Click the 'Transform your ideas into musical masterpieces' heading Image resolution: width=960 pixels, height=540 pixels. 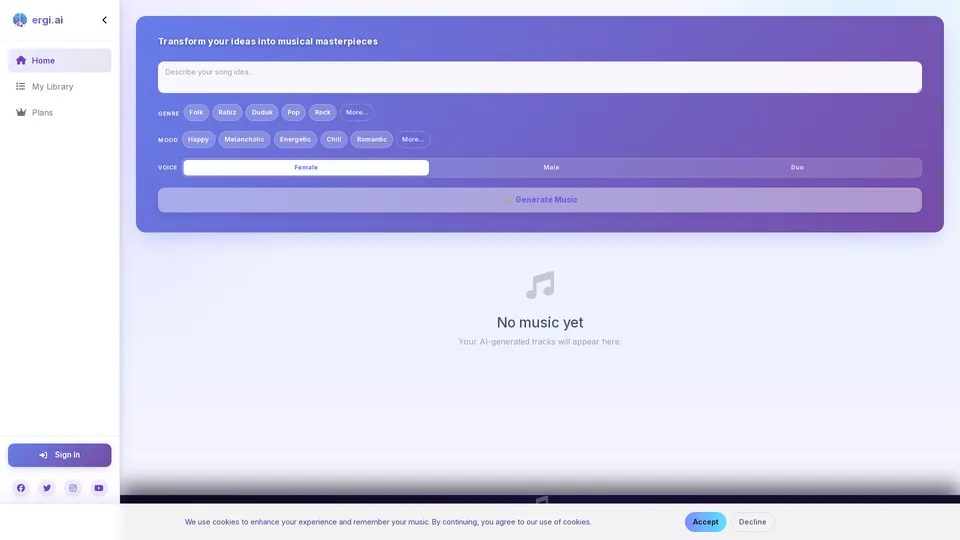[x=268, y=41]
